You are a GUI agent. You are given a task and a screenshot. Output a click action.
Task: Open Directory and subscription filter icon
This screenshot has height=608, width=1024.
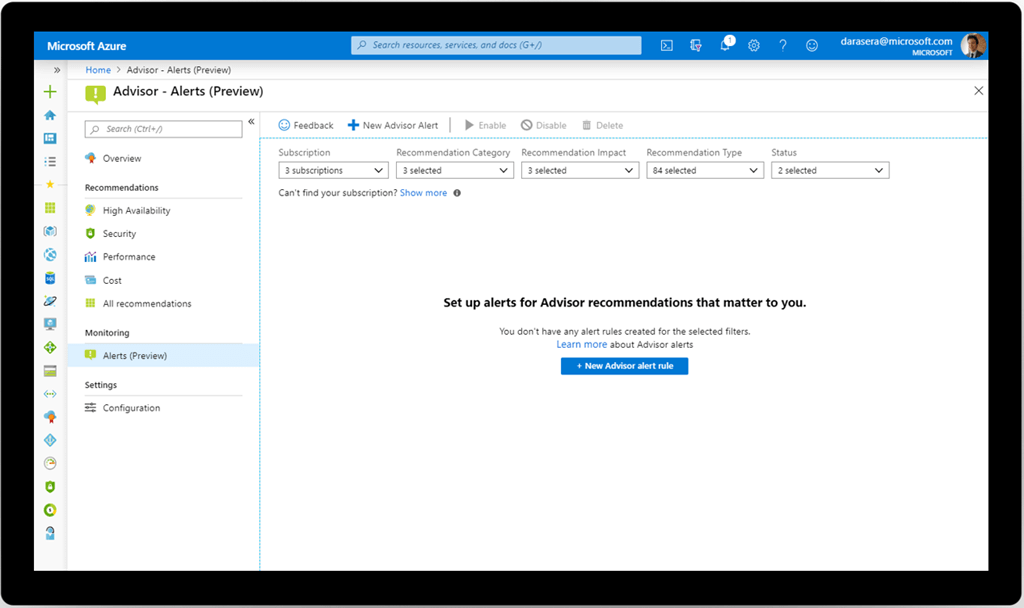coord(696,45)
